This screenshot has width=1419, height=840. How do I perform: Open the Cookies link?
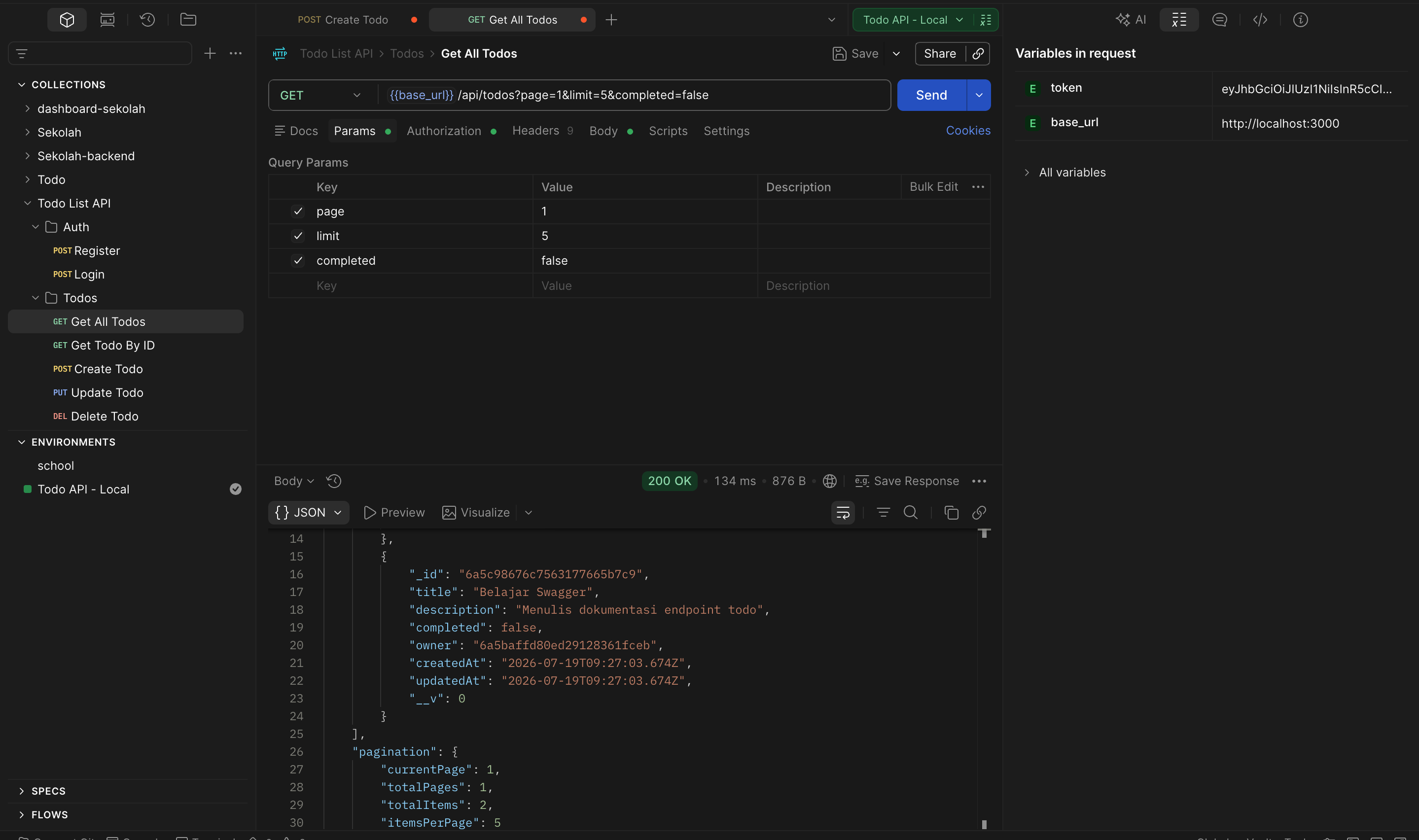coord(968,131)
